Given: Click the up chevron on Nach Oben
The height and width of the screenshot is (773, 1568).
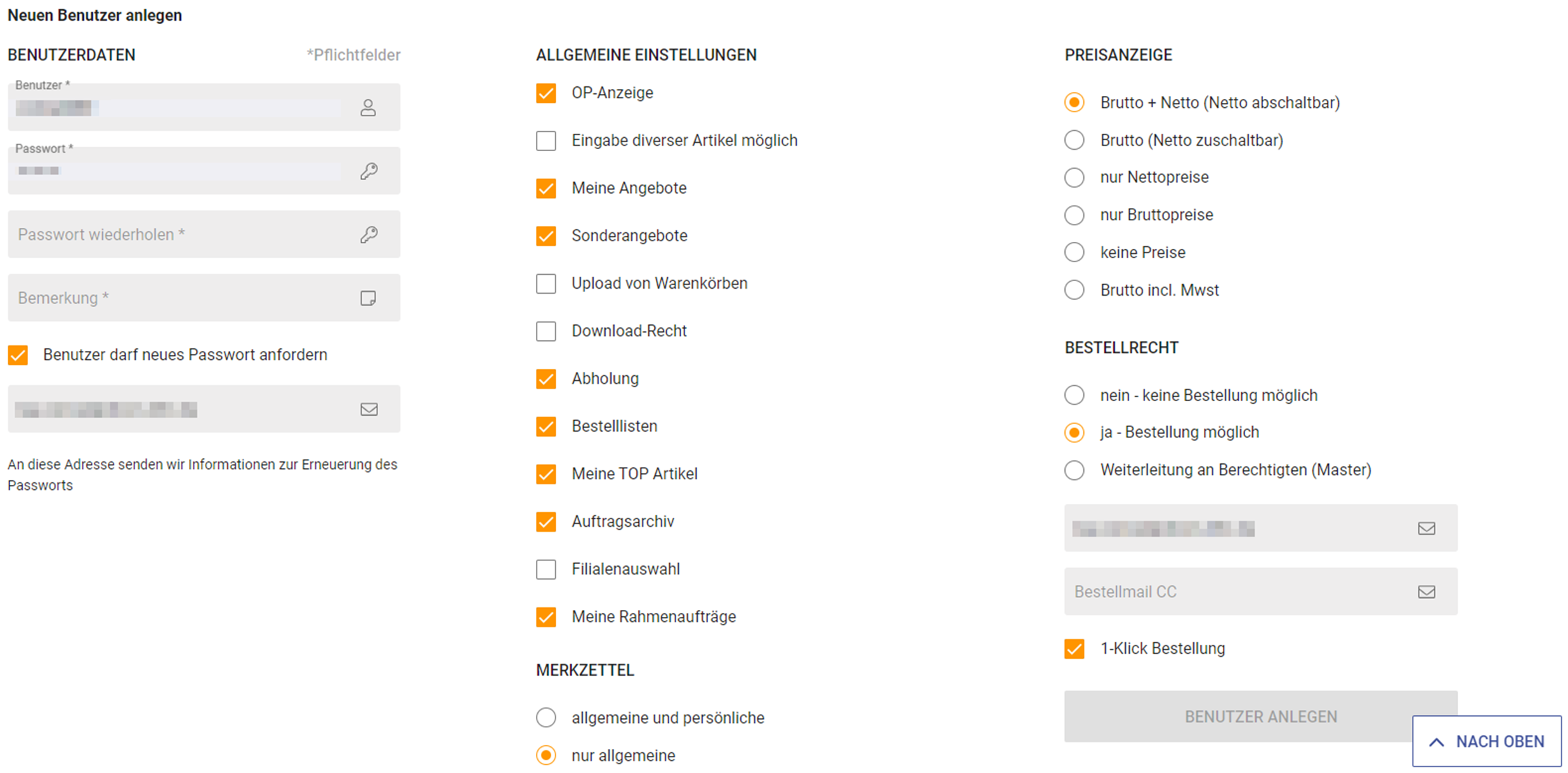Looking at the screenshot, I should coord(1436,742).
